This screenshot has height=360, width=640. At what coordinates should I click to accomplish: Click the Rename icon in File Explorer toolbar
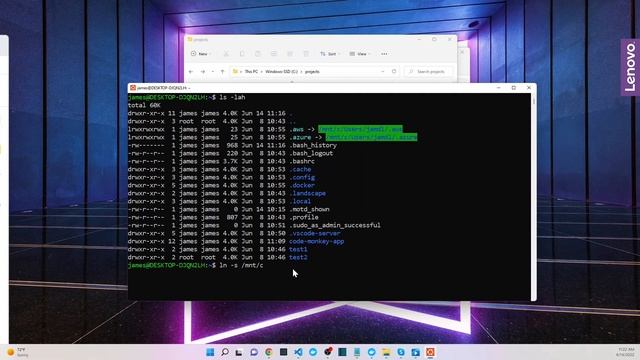[274, 54]
